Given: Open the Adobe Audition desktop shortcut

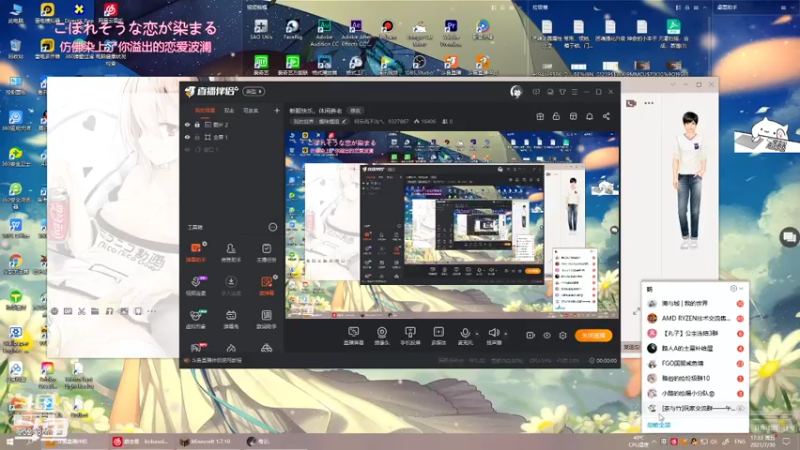Looking at the screenshot, I should [x=324, y=33].
